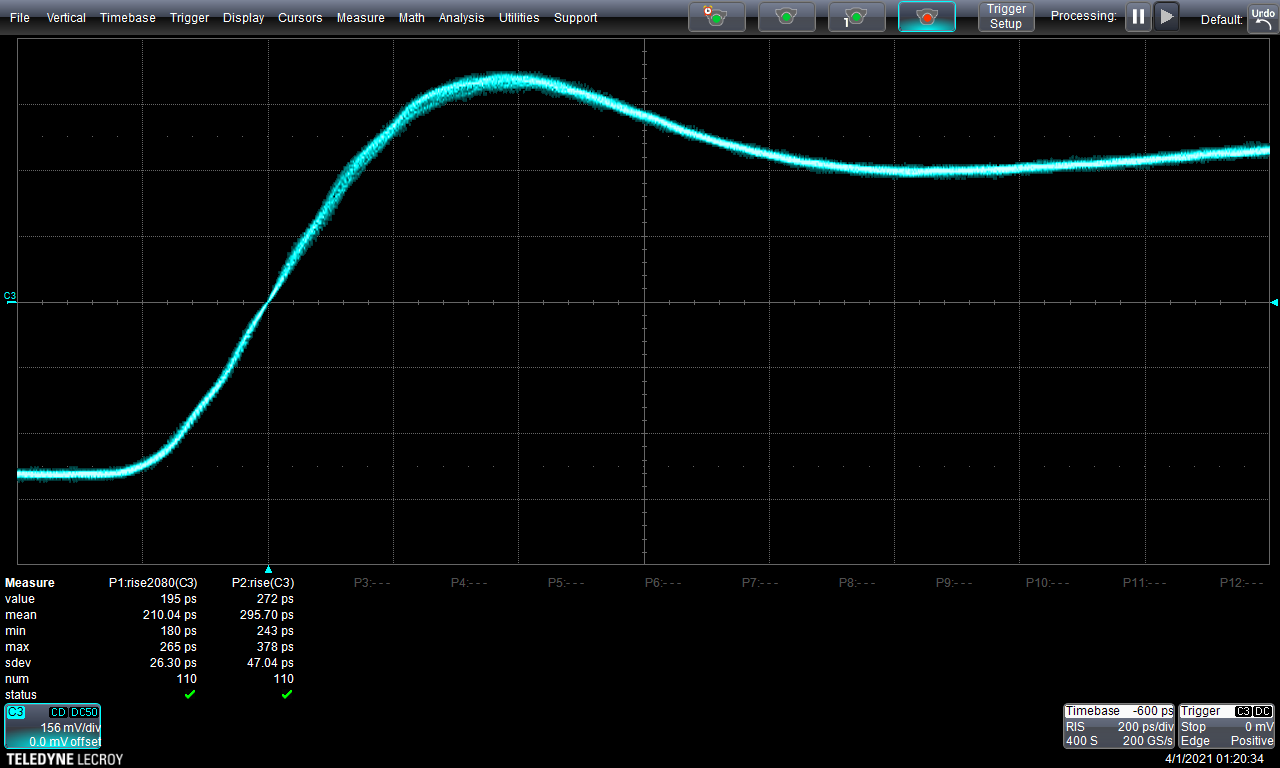The image size is (1280, 768).
Task: Click the trigger level arrow on right edge
Action: point(1274,301)
